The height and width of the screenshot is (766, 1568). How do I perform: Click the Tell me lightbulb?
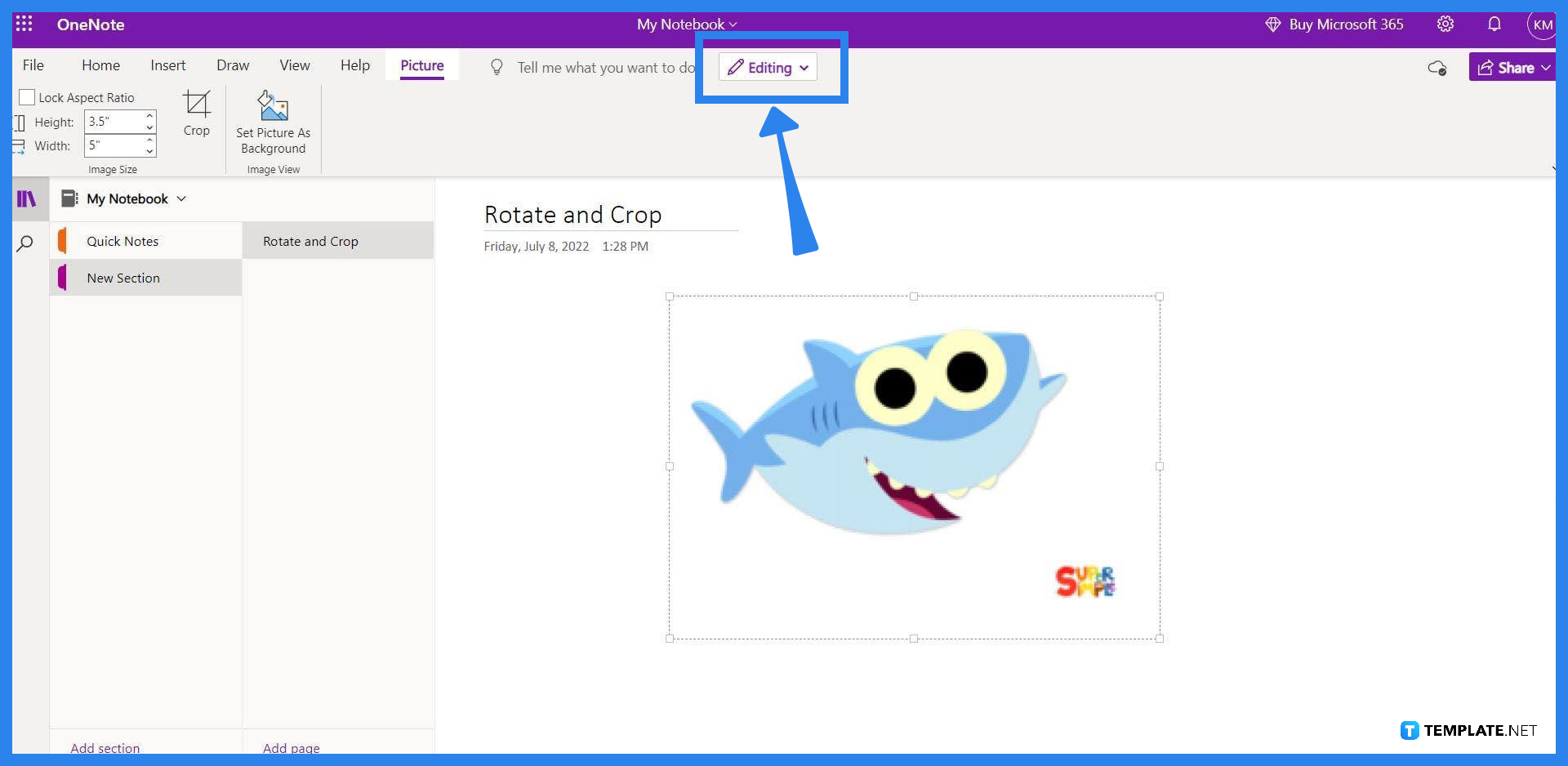497,67
